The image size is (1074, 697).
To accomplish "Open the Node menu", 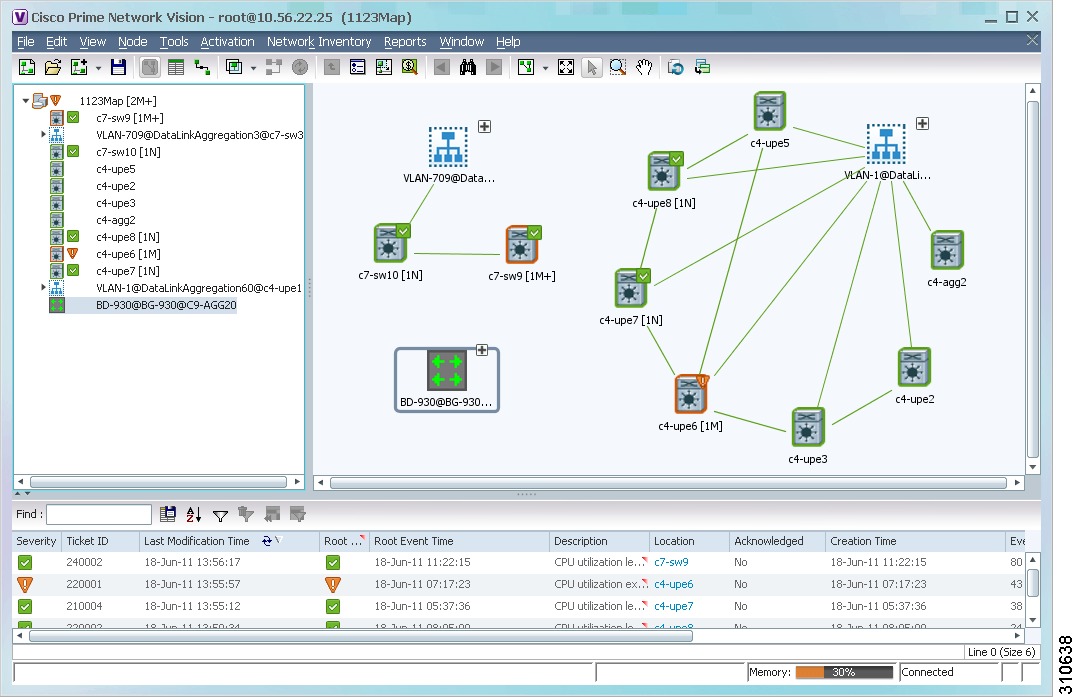I will point(132,42).
